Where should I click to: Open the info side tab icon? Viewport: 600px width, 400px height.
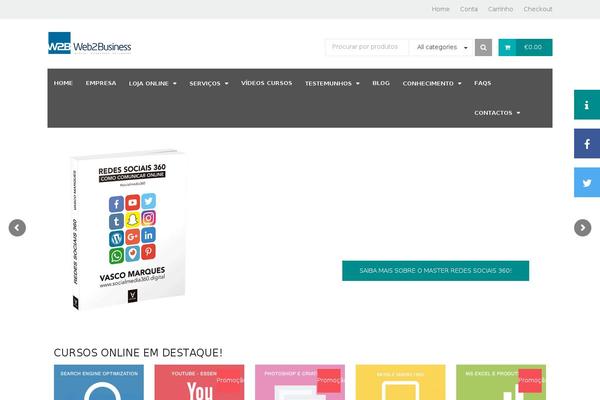click(587, 105)
